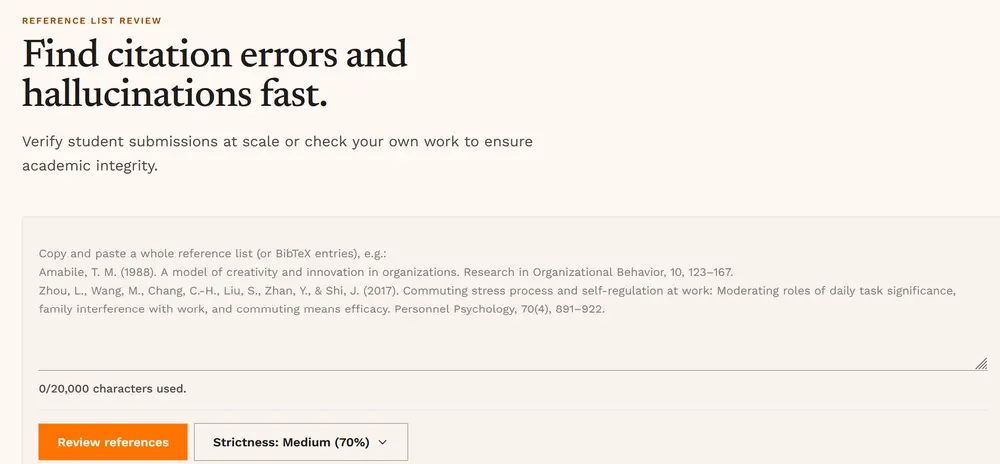Image resolution: width=1000 pixels, height=464 pixels.
Task: Click the 'Personnel Psychology, 70(4), 891–922' placeholder text
Action: (497, 310)
